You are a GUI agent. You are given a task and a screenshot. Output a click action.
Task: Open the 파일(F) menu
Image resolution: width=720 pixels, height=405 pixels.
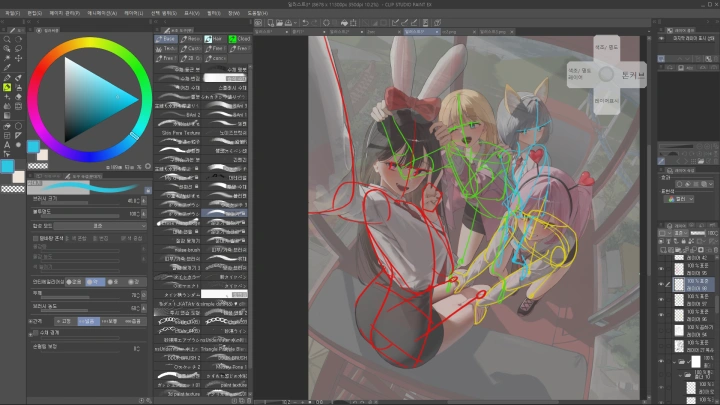point(12,13)
